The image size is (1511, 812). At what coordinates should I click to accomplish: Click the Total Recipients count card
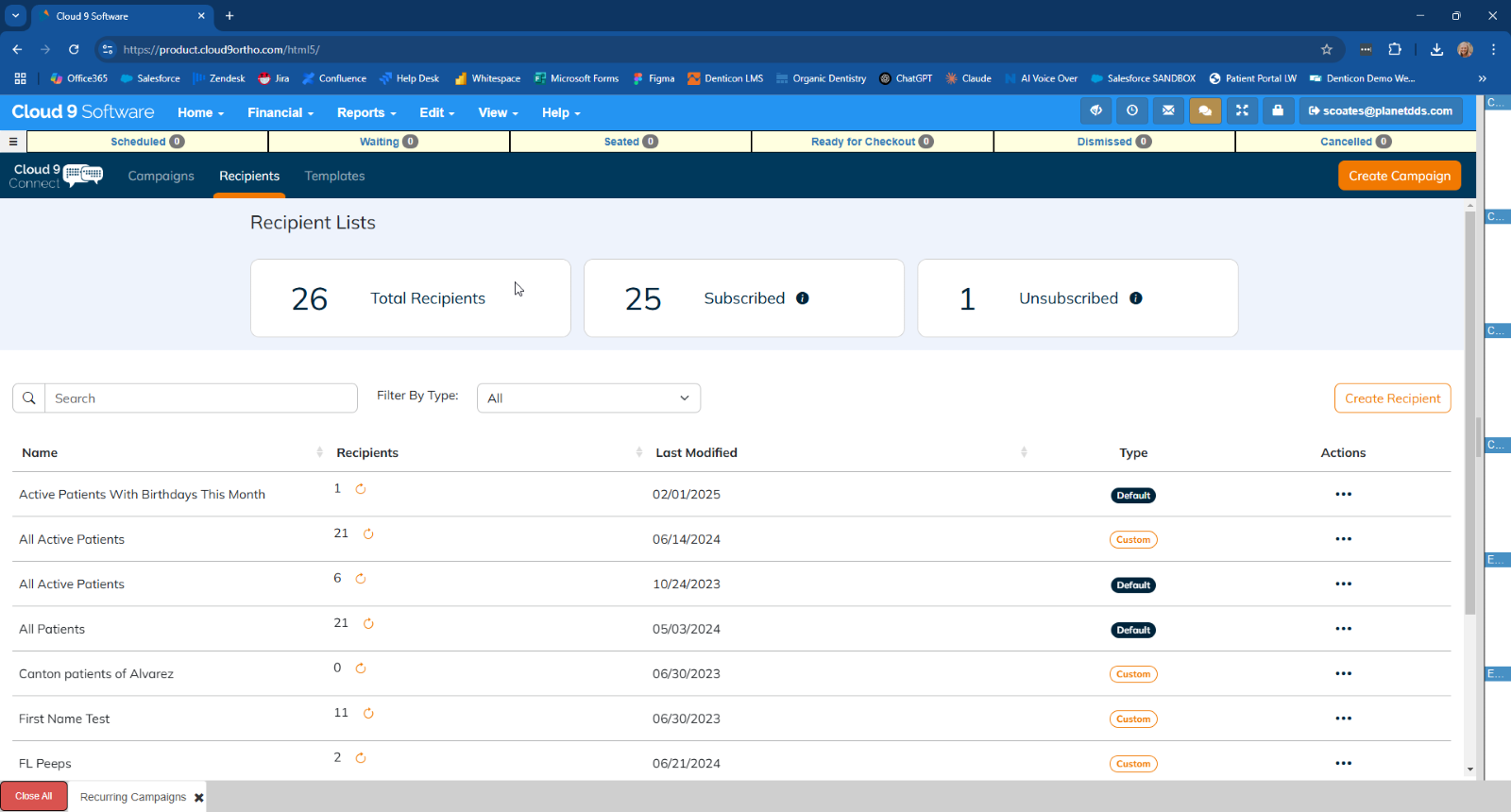tap(411, 298)
